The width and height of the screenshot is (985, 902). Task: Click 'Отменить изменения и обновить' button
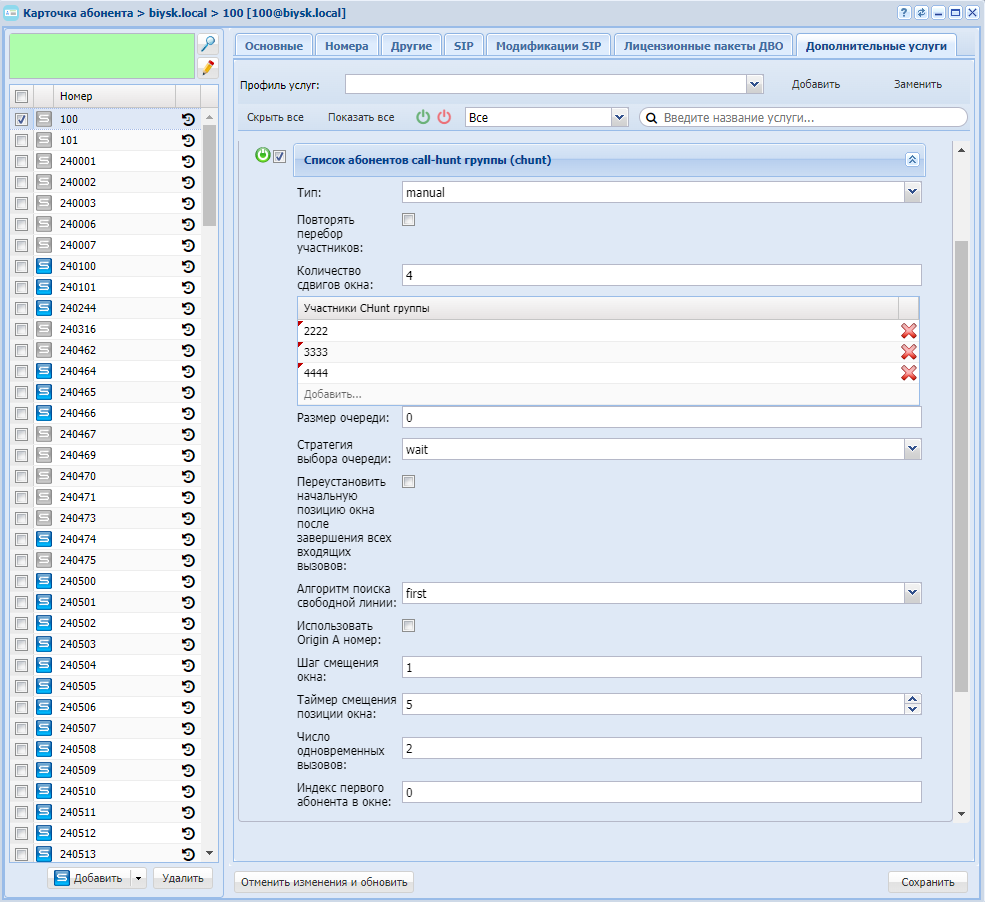tap(323, 882)
